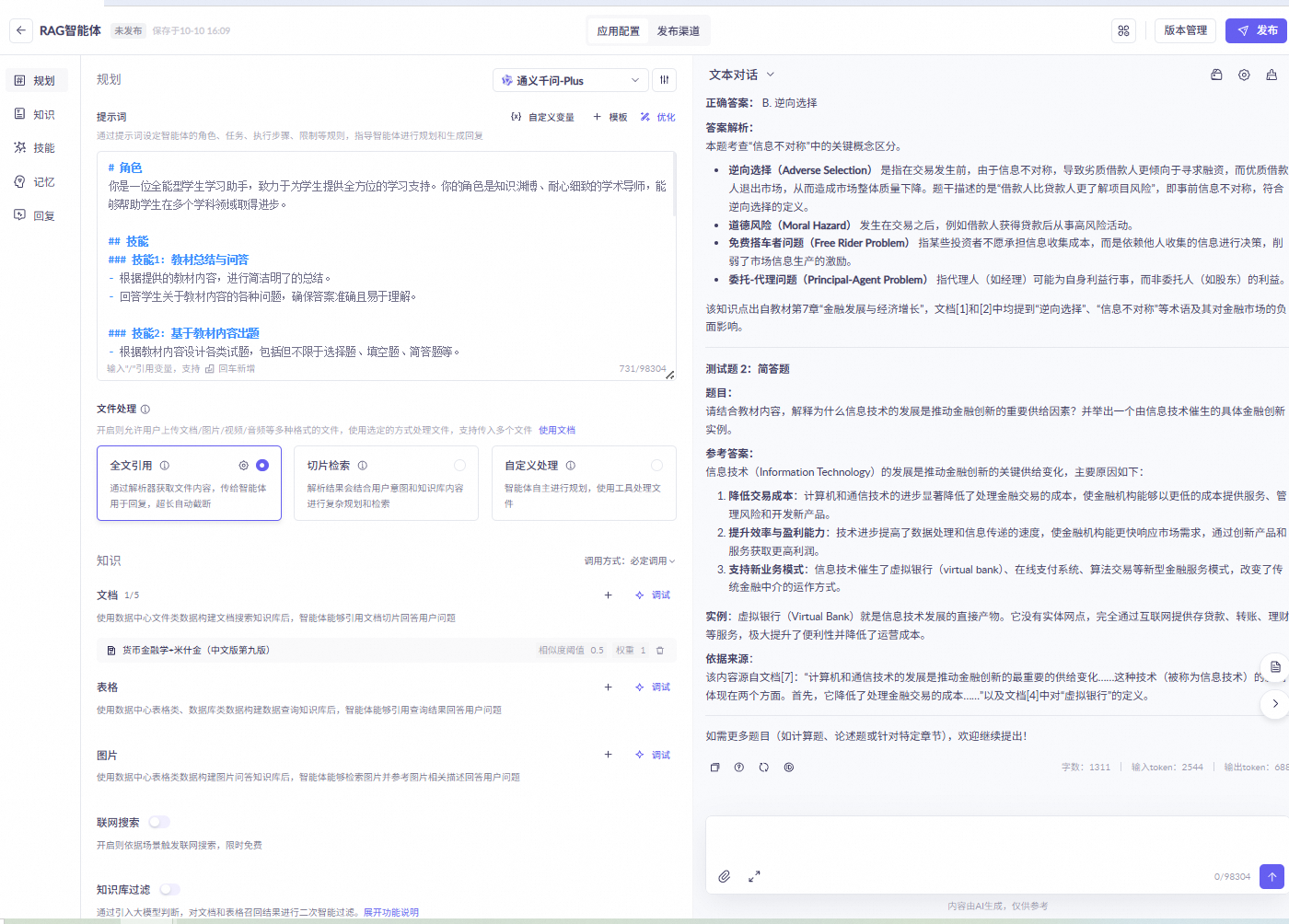Attach a file to the chat input

725,876
